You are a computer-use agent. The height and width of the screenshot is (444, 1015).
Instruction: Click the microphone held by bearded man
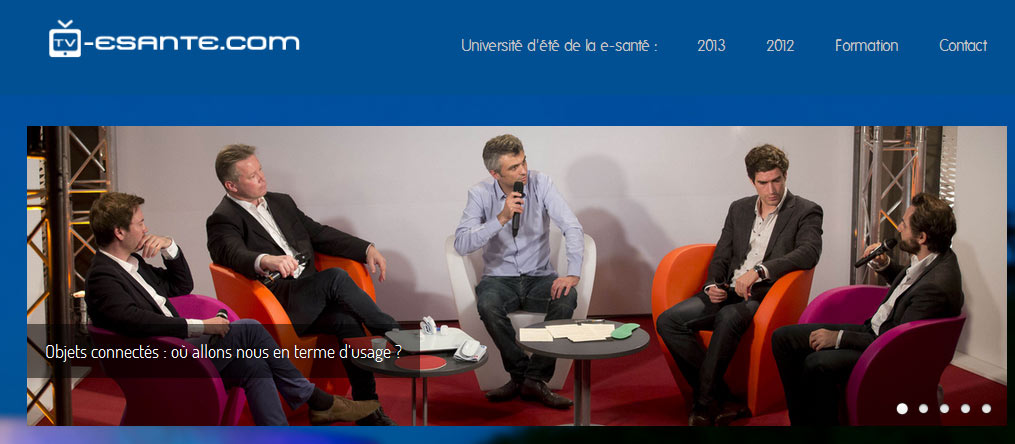875,253
